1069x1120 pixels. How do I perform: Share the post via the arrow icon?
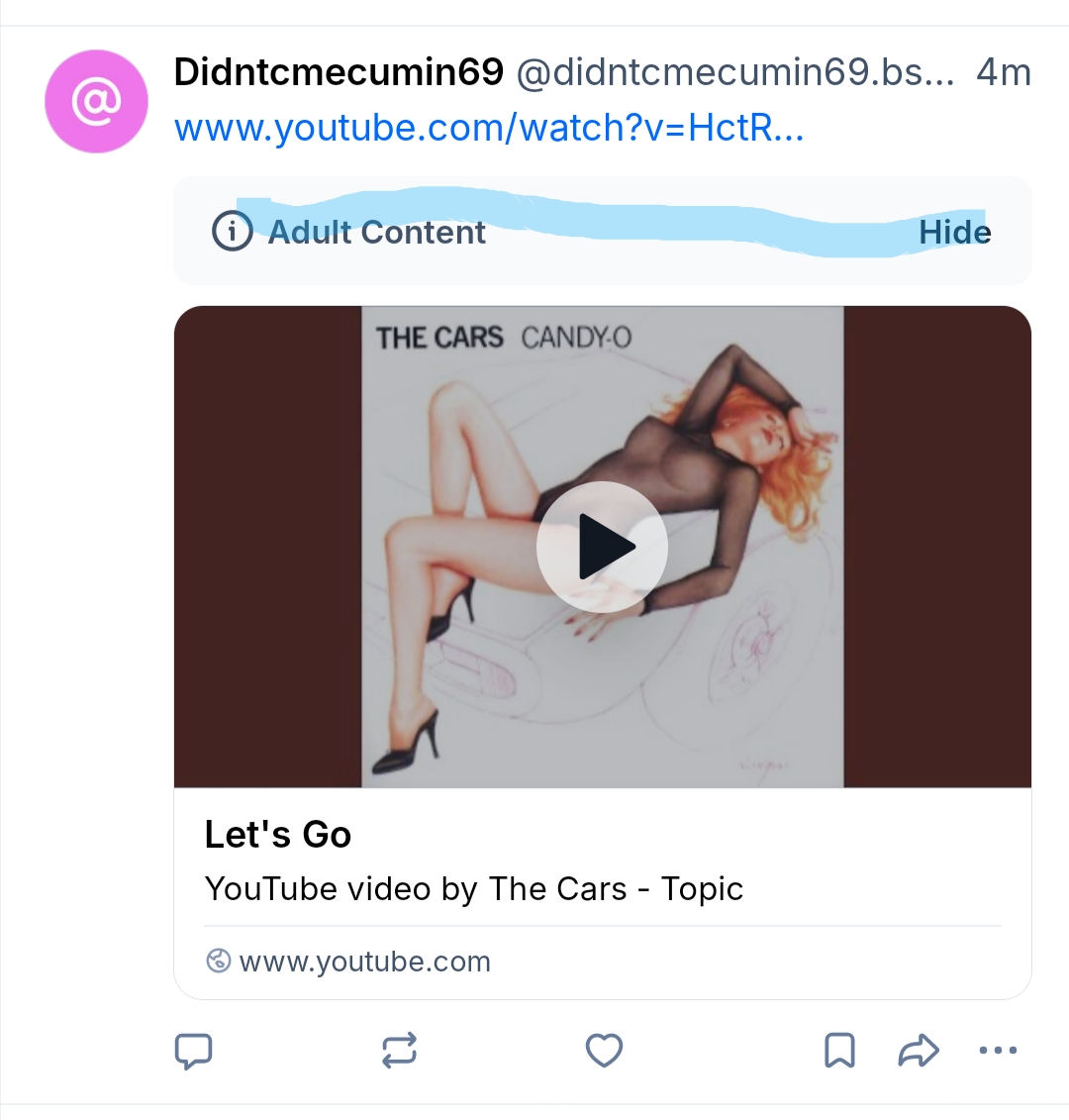(x=918, y=1051)
